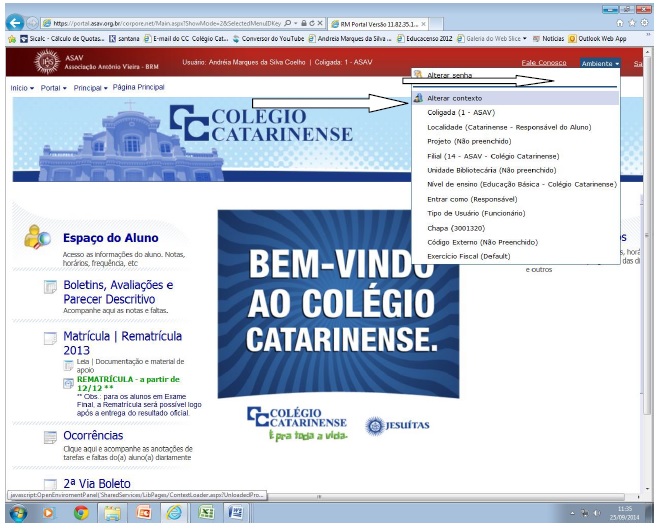Open the address bar search dropdown arrow
Screen dimensions: 659x530
click(x=295, y=23)
